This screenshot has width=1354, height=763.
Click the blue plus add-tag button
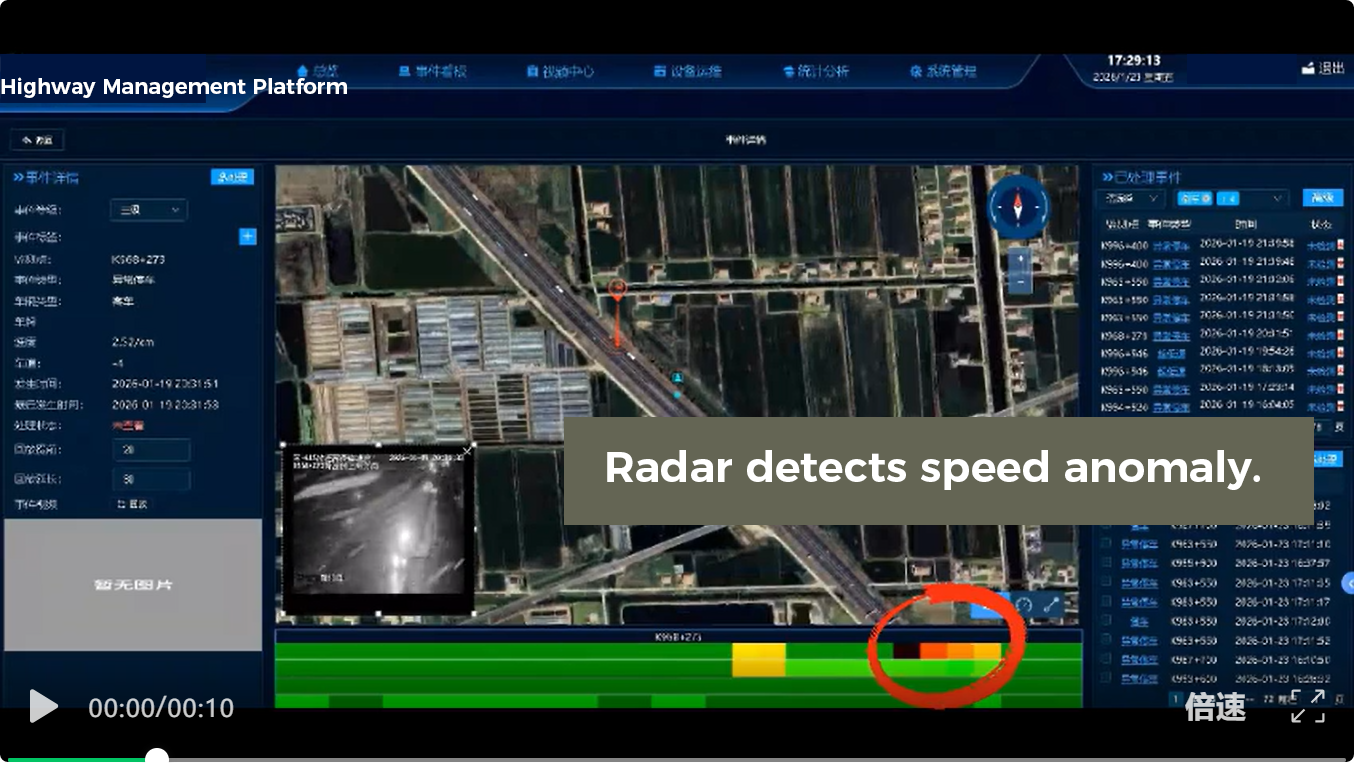[248, 237]
